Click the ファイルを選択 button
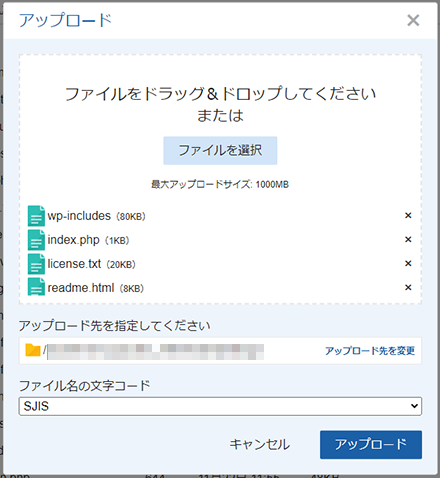The width and height of the screenshot is (440, 478). click(220, 150)
